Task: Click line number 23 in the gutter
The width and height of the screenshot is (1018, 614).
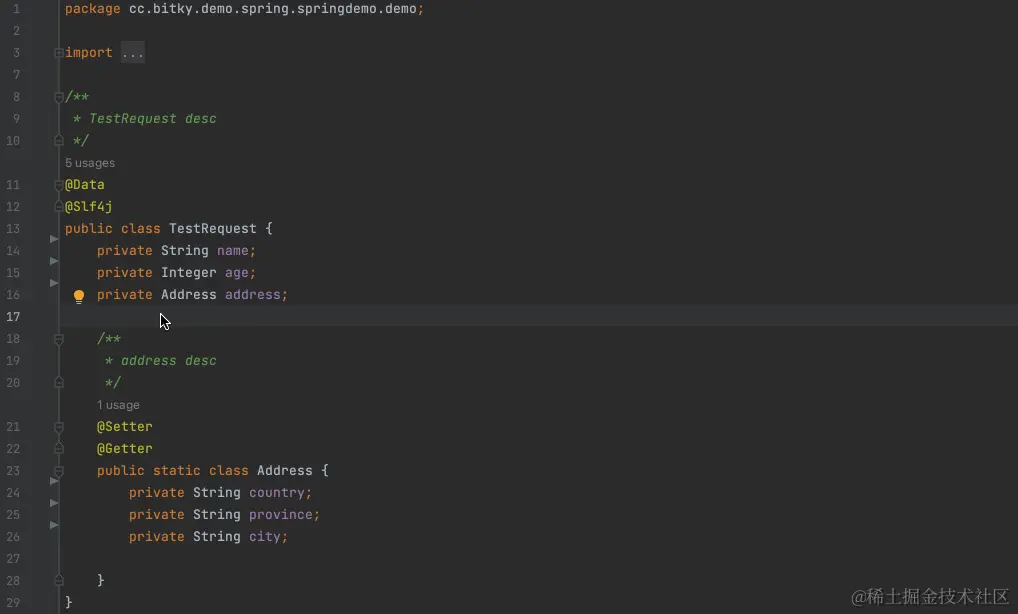Action: point(13,471)
